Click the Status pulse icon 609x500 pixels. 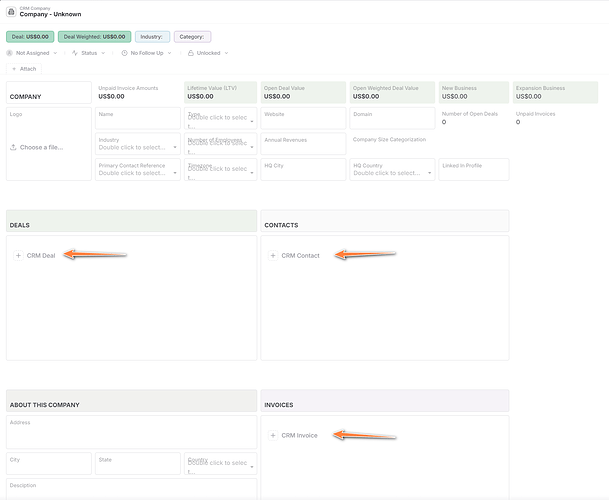[75, 53]
